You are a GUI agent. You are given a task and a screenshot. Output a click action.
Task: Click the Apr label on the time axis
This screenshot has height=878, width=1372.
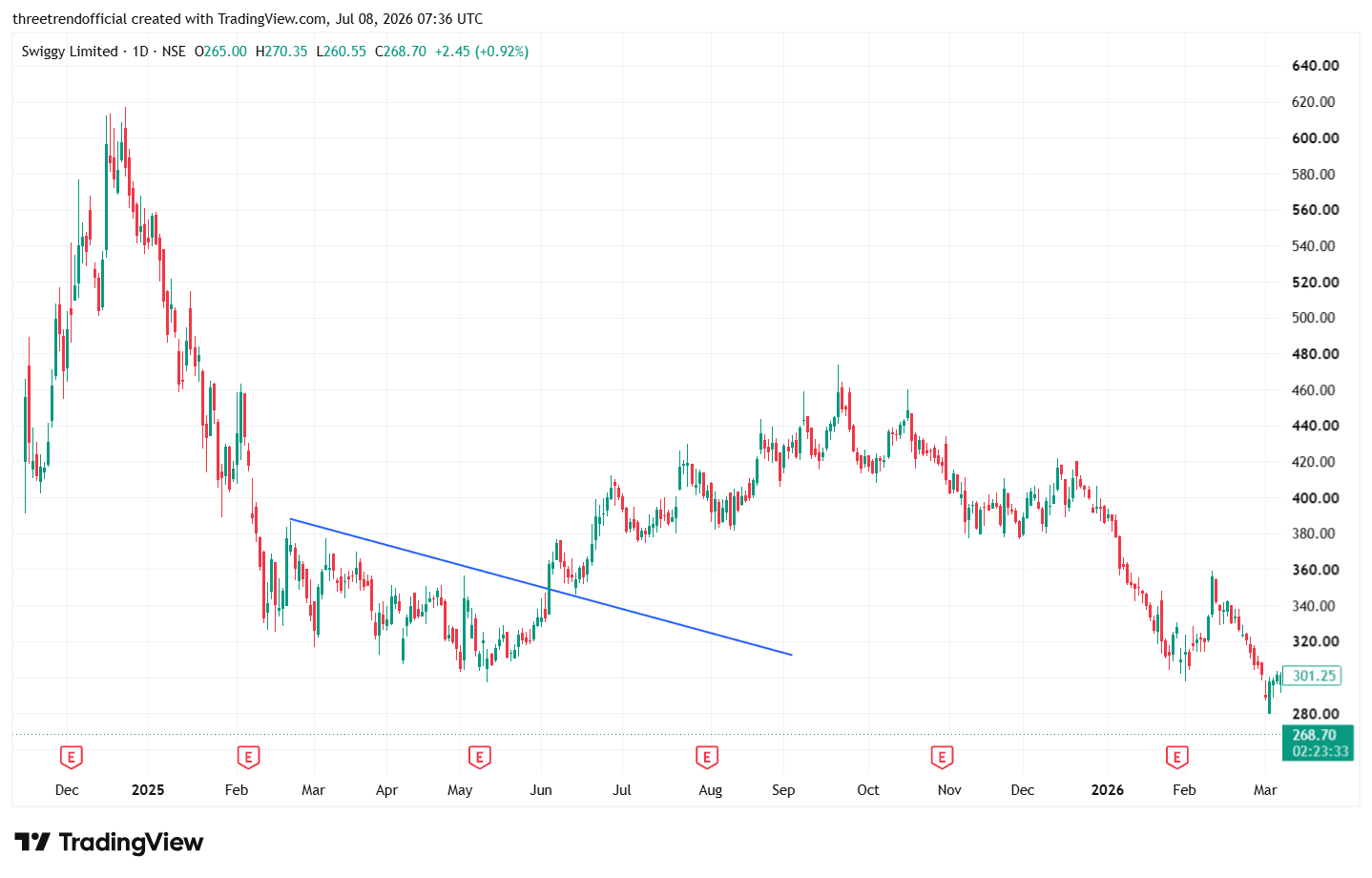386,790
